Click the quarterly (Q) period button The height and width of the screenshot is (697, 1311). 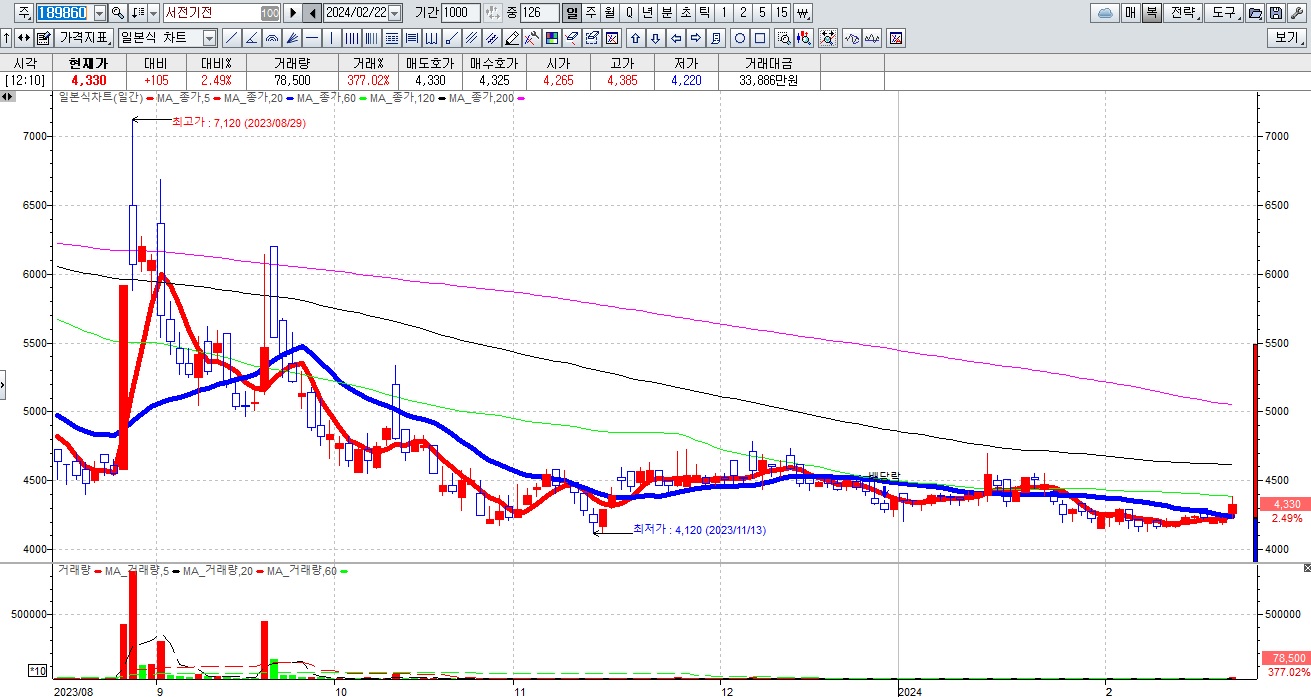(x=628, y=13)
